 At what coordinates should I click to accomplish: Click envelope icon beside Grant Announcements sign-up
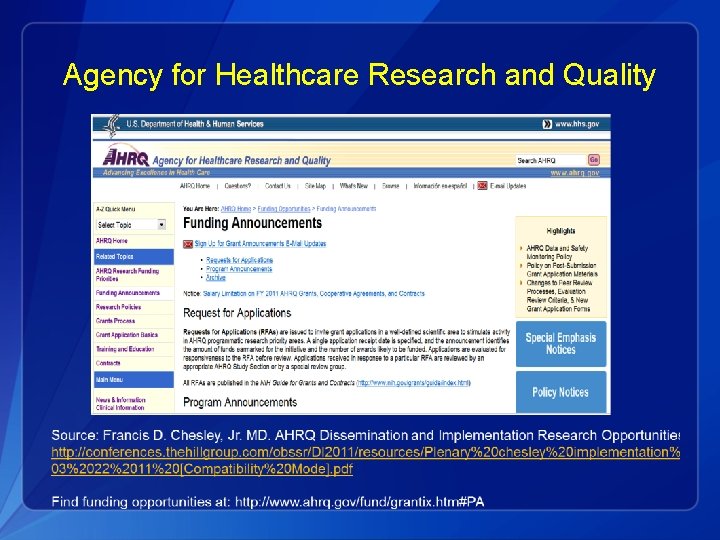tap(188, 244)
